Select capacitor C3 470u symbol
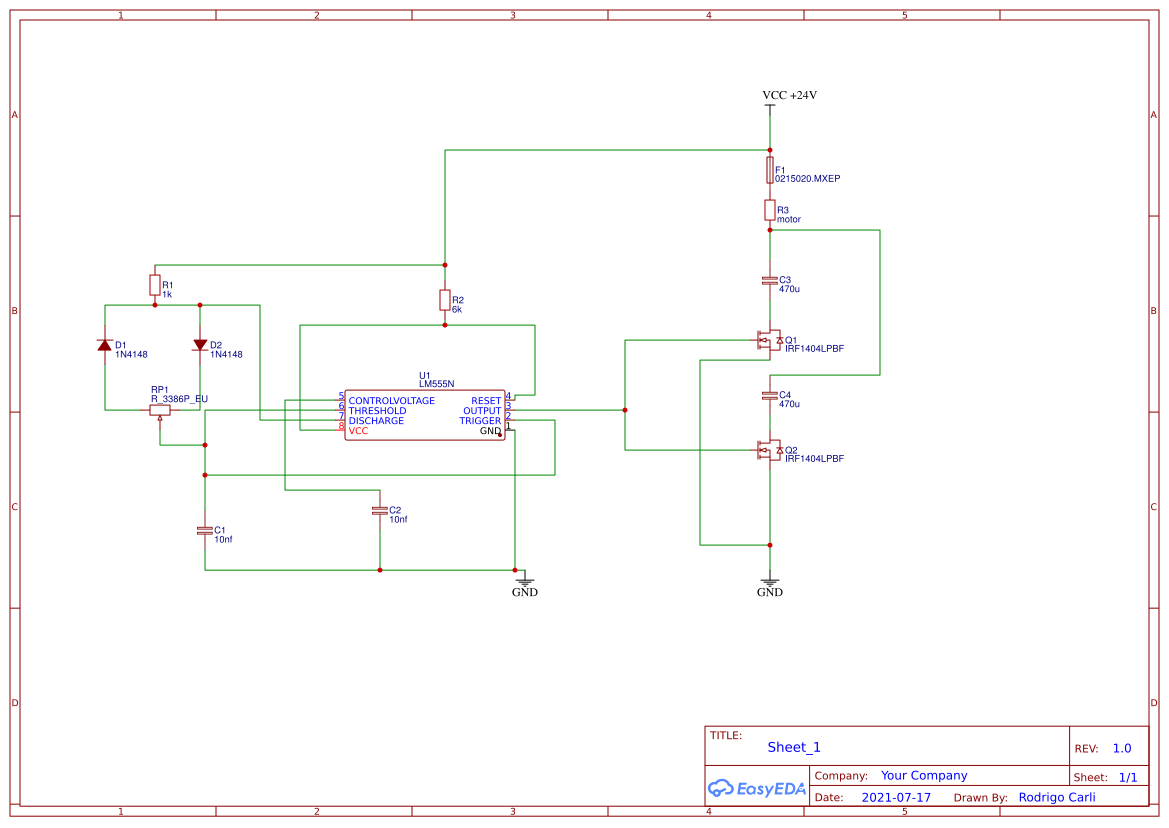The height and width of the screenshot is (828, 1169). click(x=768, y=280)
